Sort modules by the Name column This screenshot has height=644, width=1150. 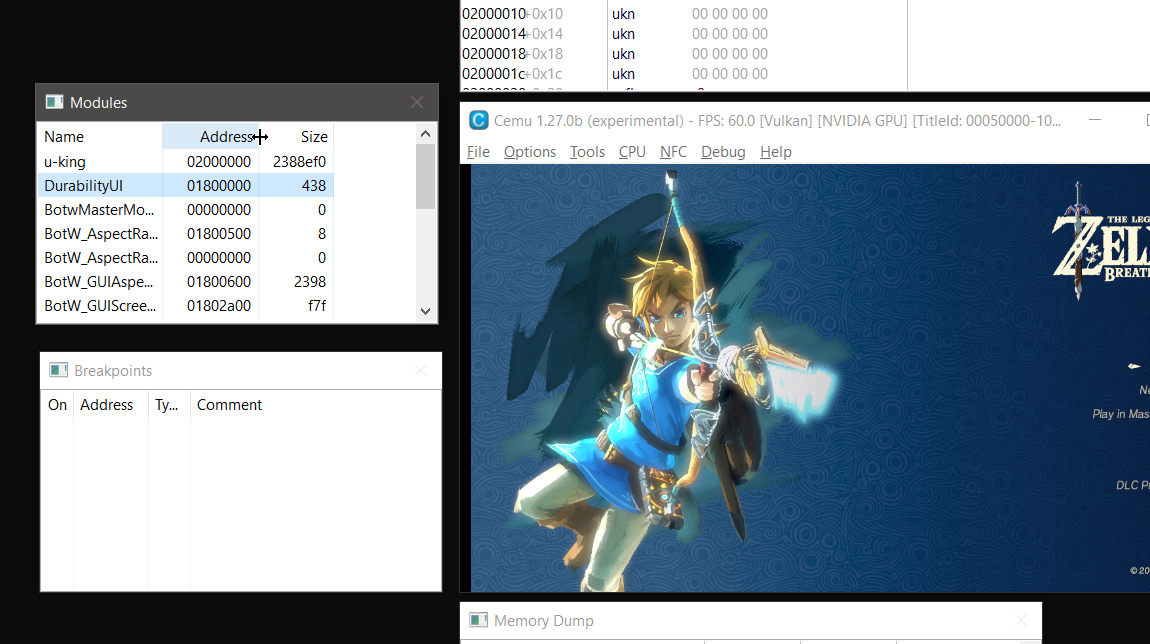coord(64,136)
